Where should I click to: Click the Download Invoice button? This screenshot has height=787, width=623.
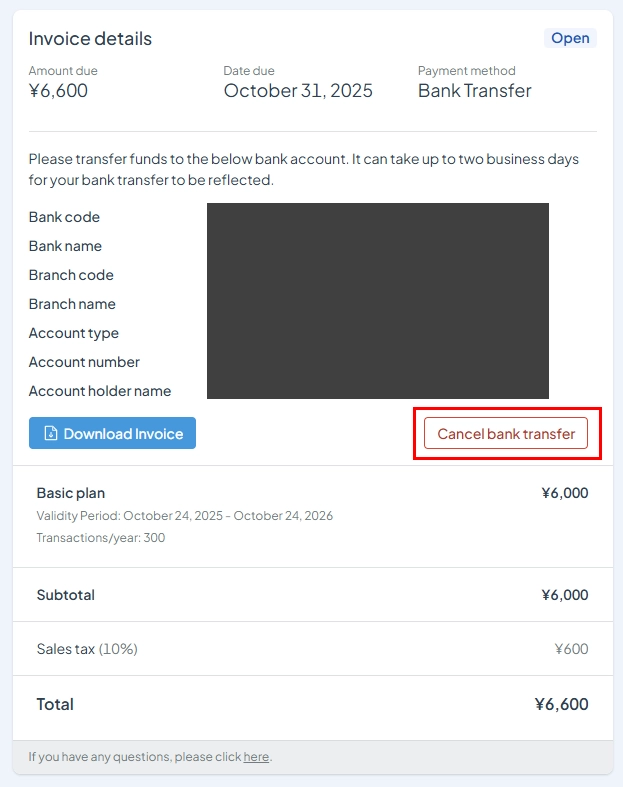point(112,433)
